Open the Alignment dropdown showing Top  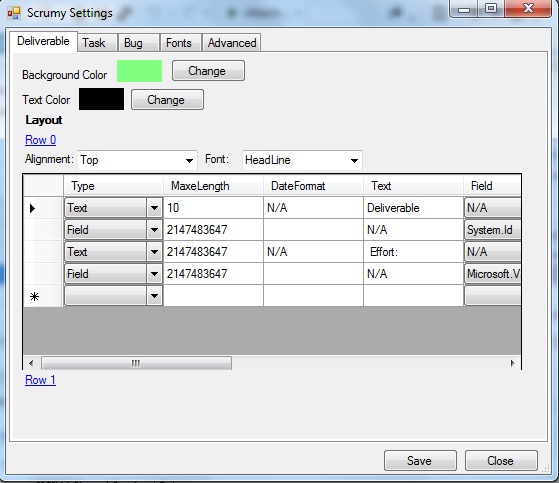coord(137,160)
